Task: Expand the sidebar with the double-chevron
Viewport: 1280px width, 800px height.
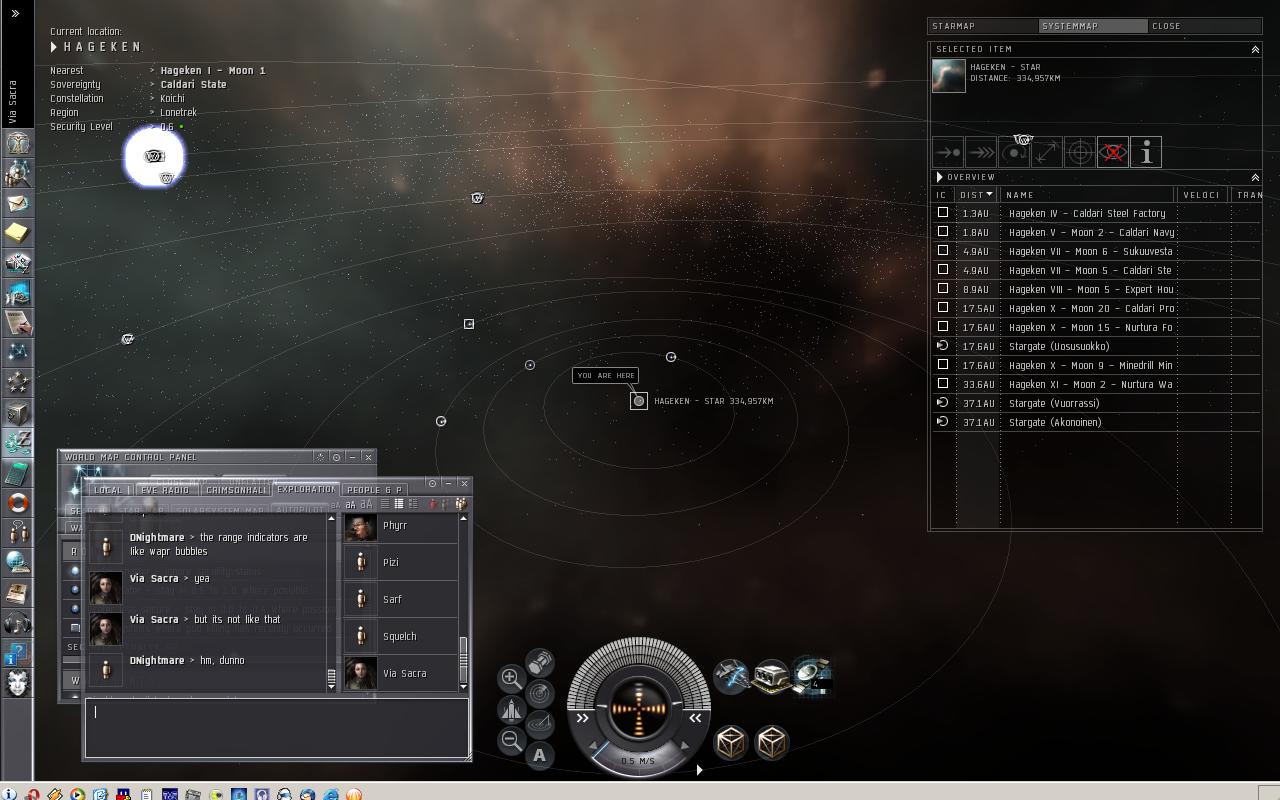Action: point(15,13)
